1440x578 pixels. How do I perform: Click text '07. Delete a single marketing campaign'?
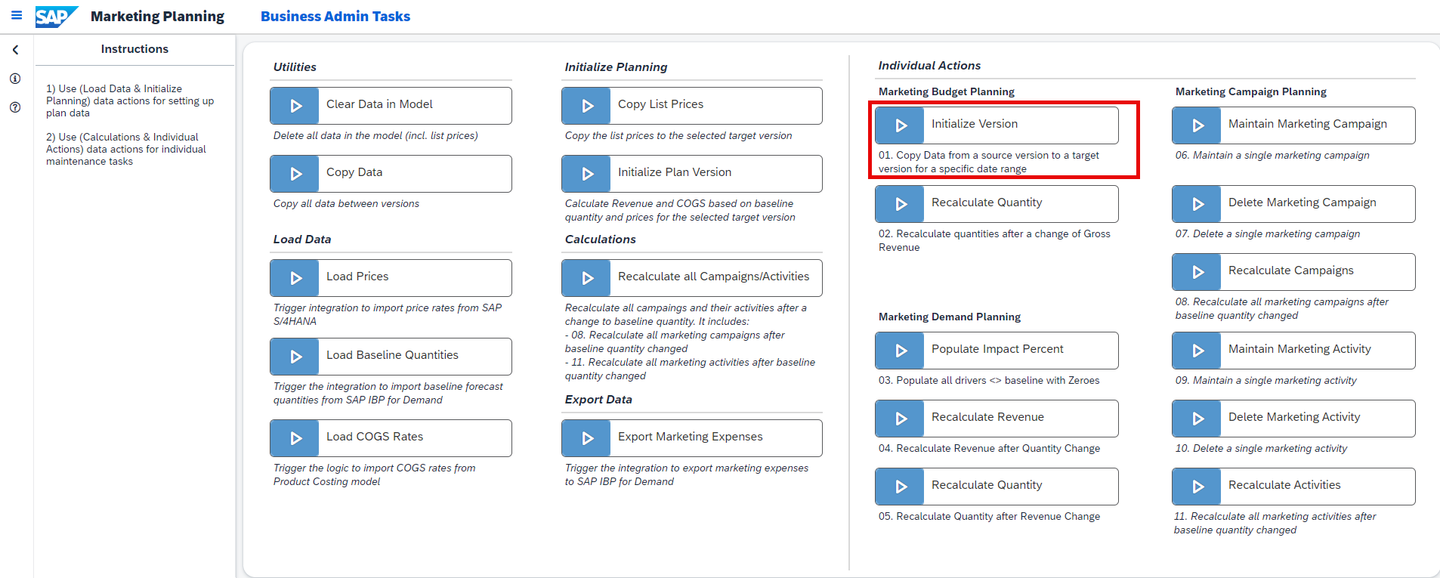pyautogui.click(x=1267, y=233)
